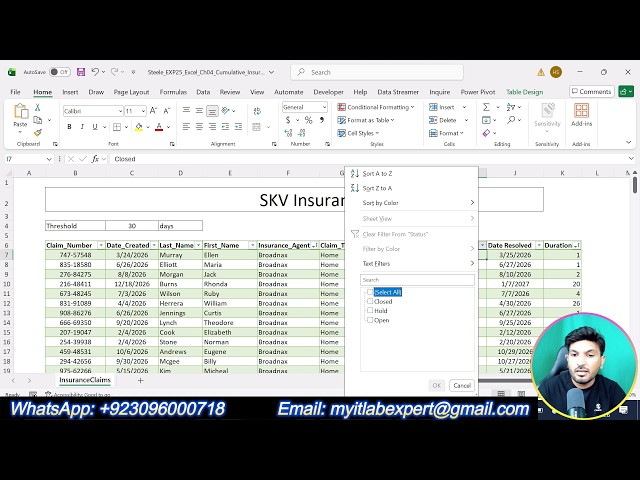Open the General number format dropdown

point(324,107)
